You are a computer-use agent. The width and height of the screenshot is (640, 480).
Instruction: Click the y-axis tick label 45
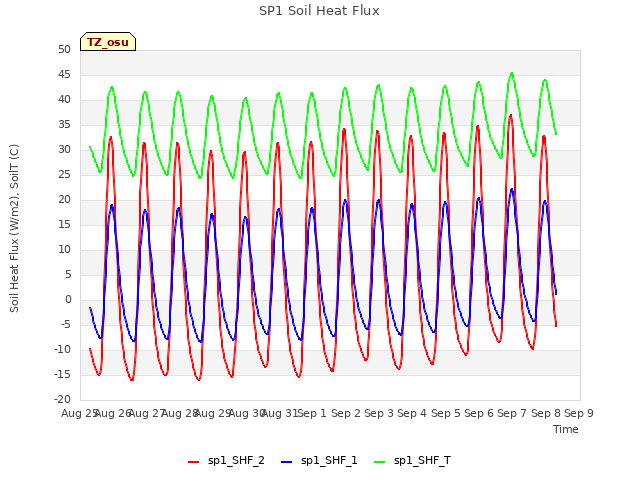pos(64,75)
